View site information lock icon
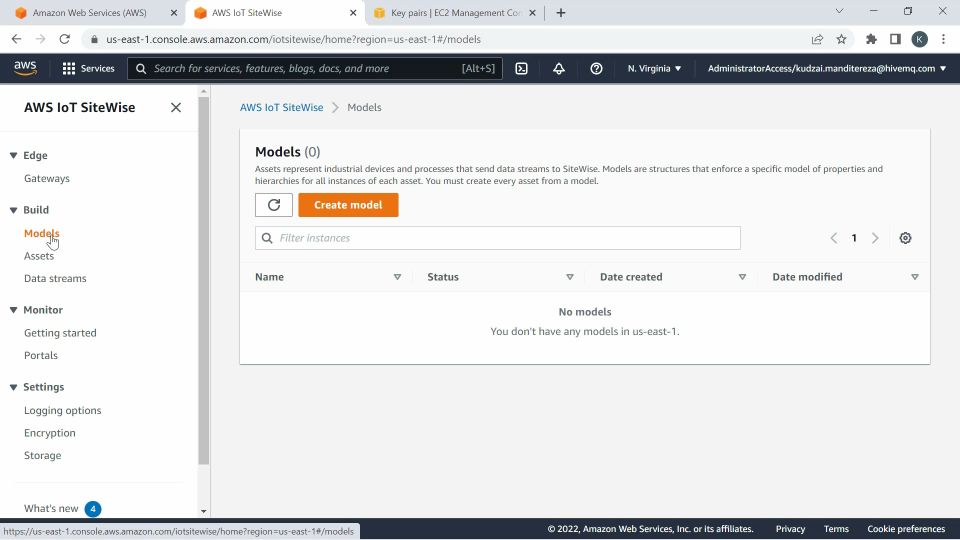Viewport: 960px width, 540px height. (94, 39)
